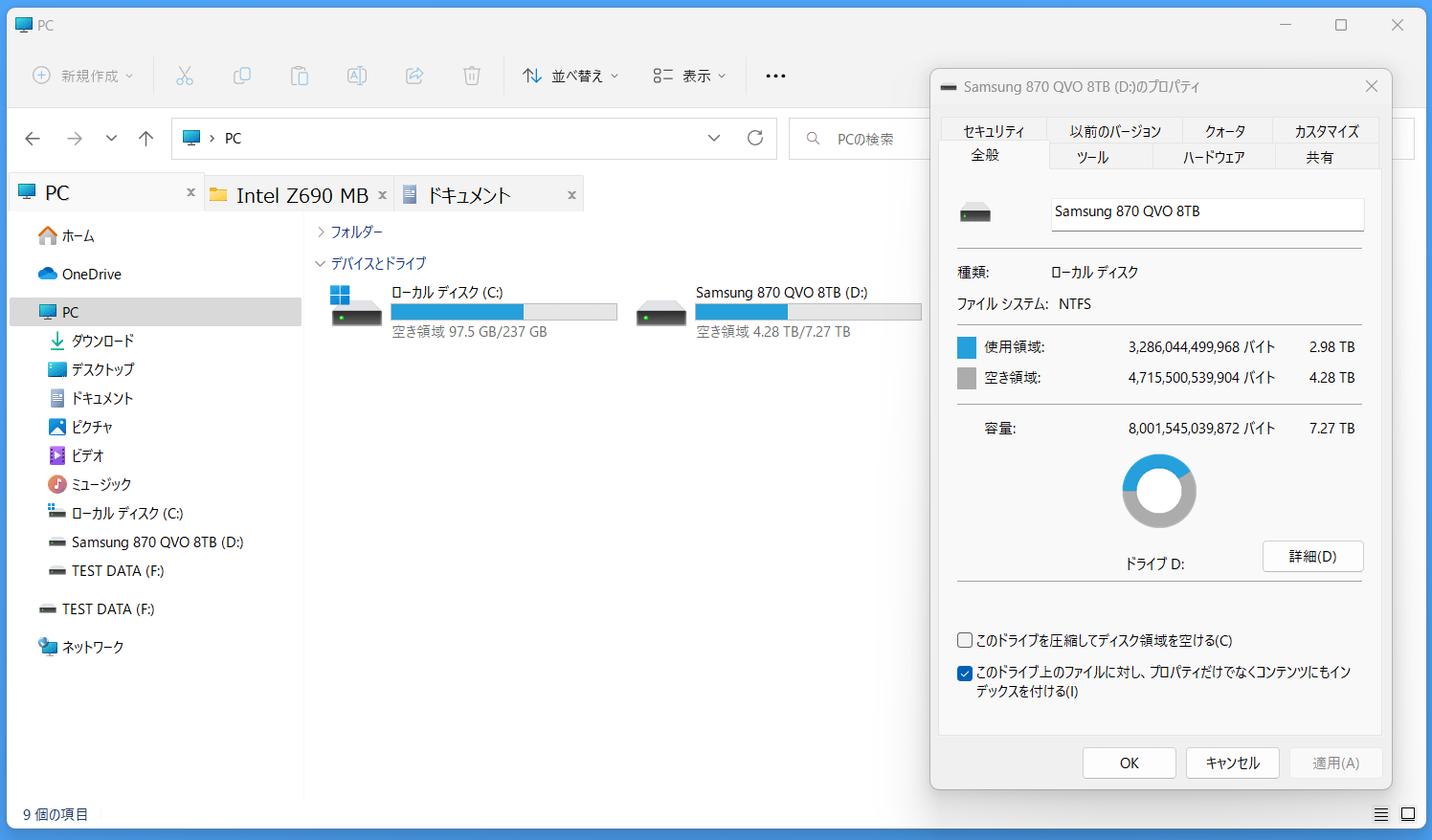Screen dimensions: 1432x840
Task: Close the ドキュメント tab
Action: point(571,194)
